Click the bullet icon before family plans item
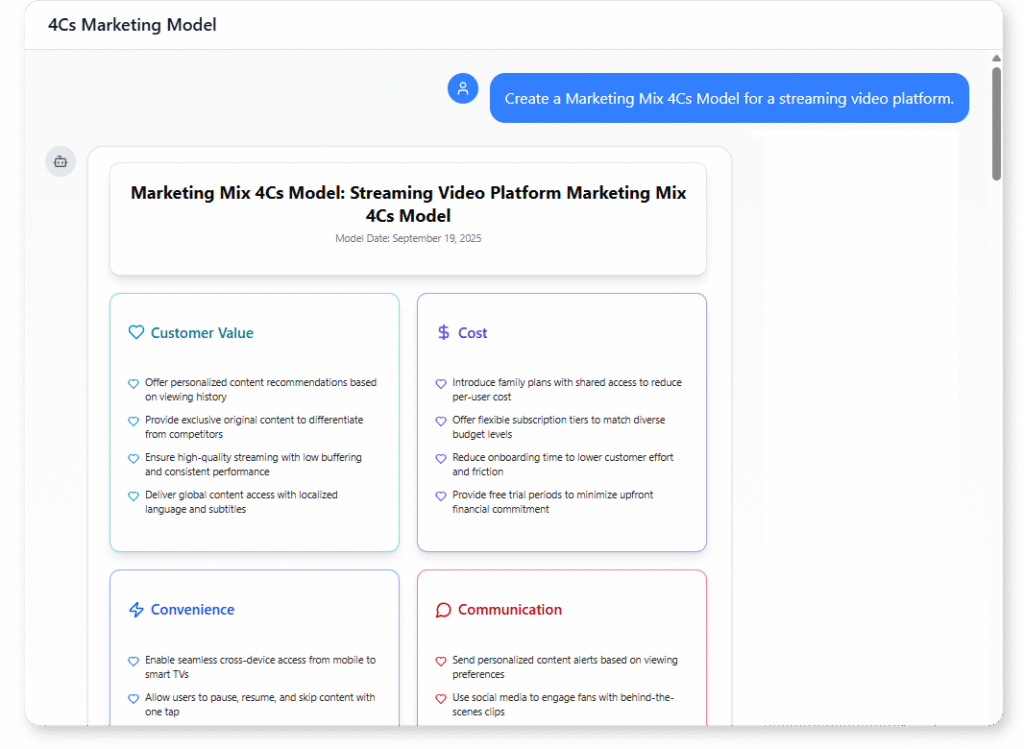 point(441,384)
